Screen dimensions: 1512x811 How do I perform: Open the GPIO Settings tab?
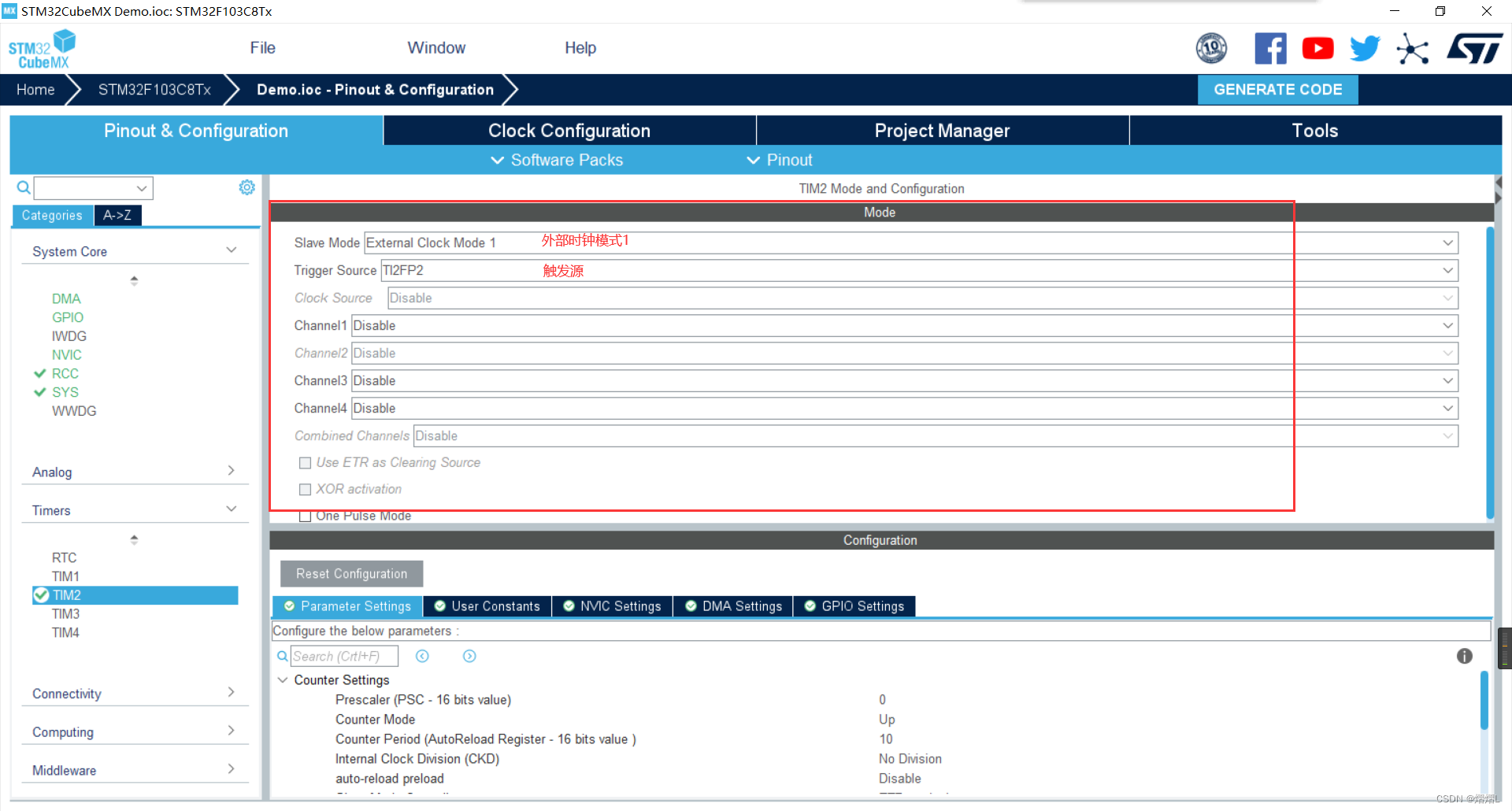pos(854,606)
